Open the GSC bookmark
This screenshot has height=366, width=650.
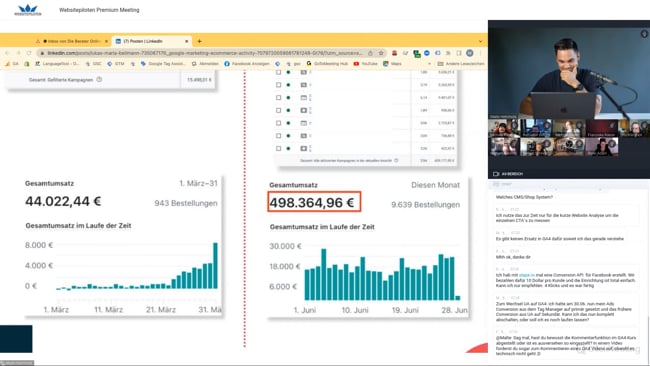pos(93,64)
